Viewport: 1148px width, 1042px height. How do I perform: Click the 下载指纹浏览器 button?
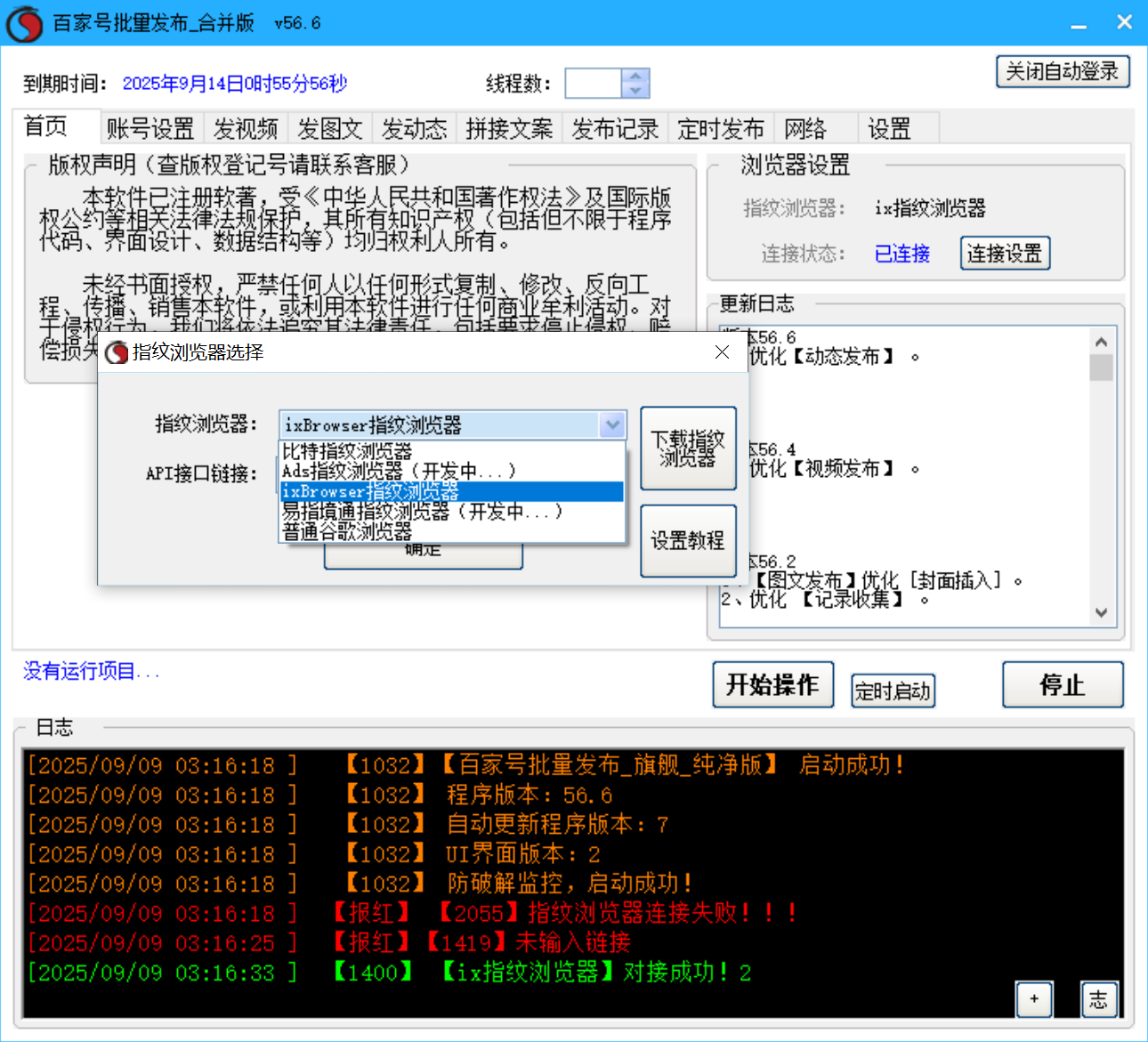point(688,448)
